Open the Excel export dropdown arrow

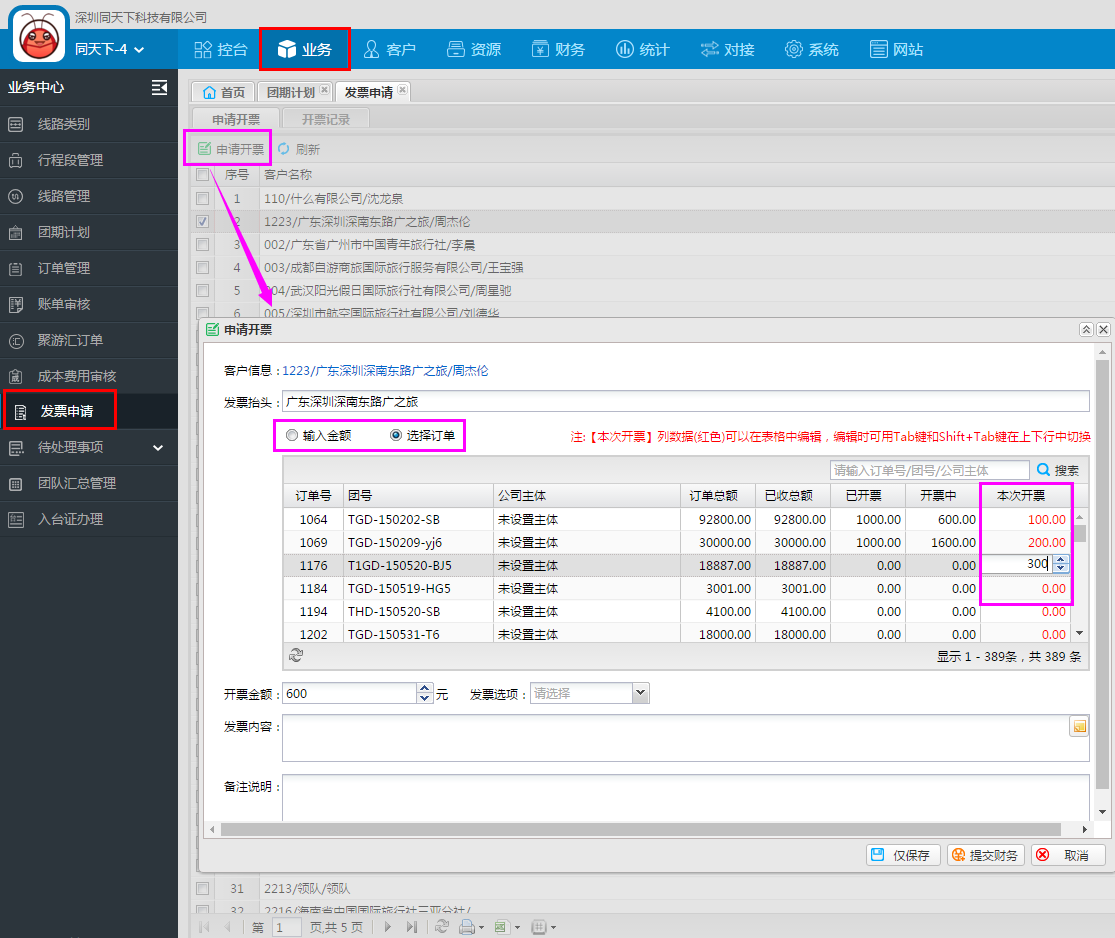pos(517,927)
